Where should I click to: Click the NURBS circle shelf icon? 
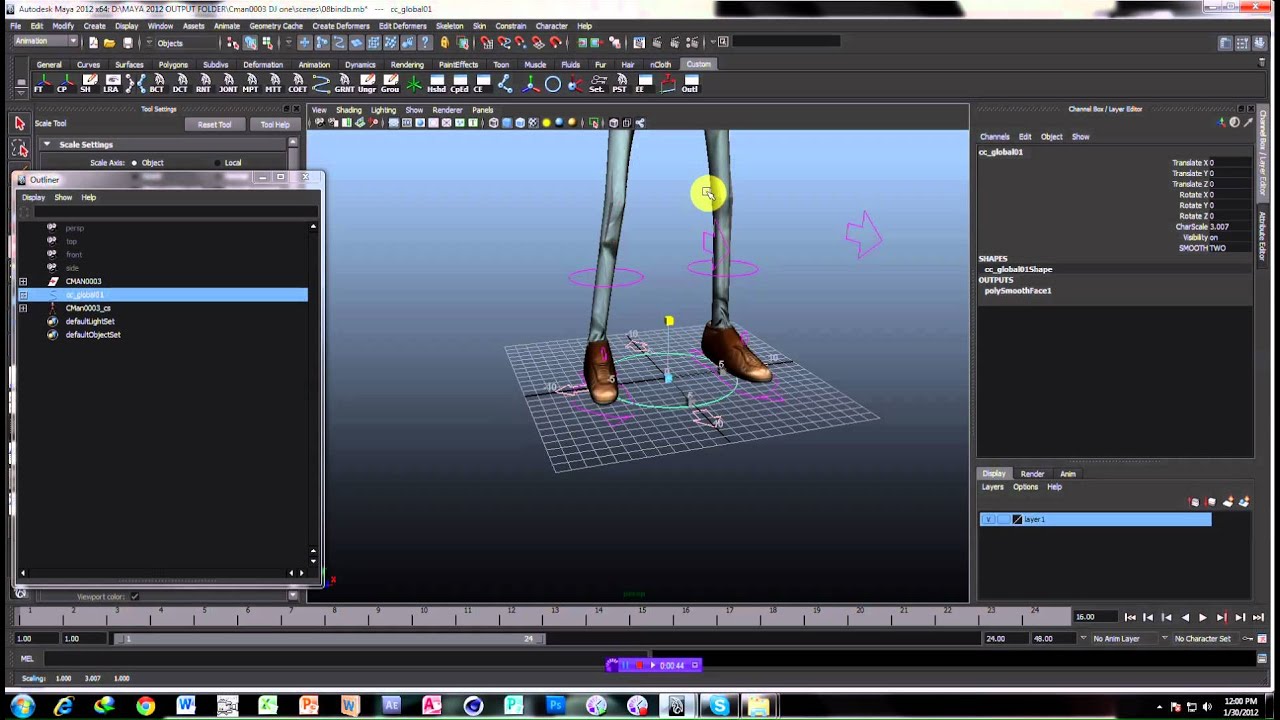click(x=552, y=84)
